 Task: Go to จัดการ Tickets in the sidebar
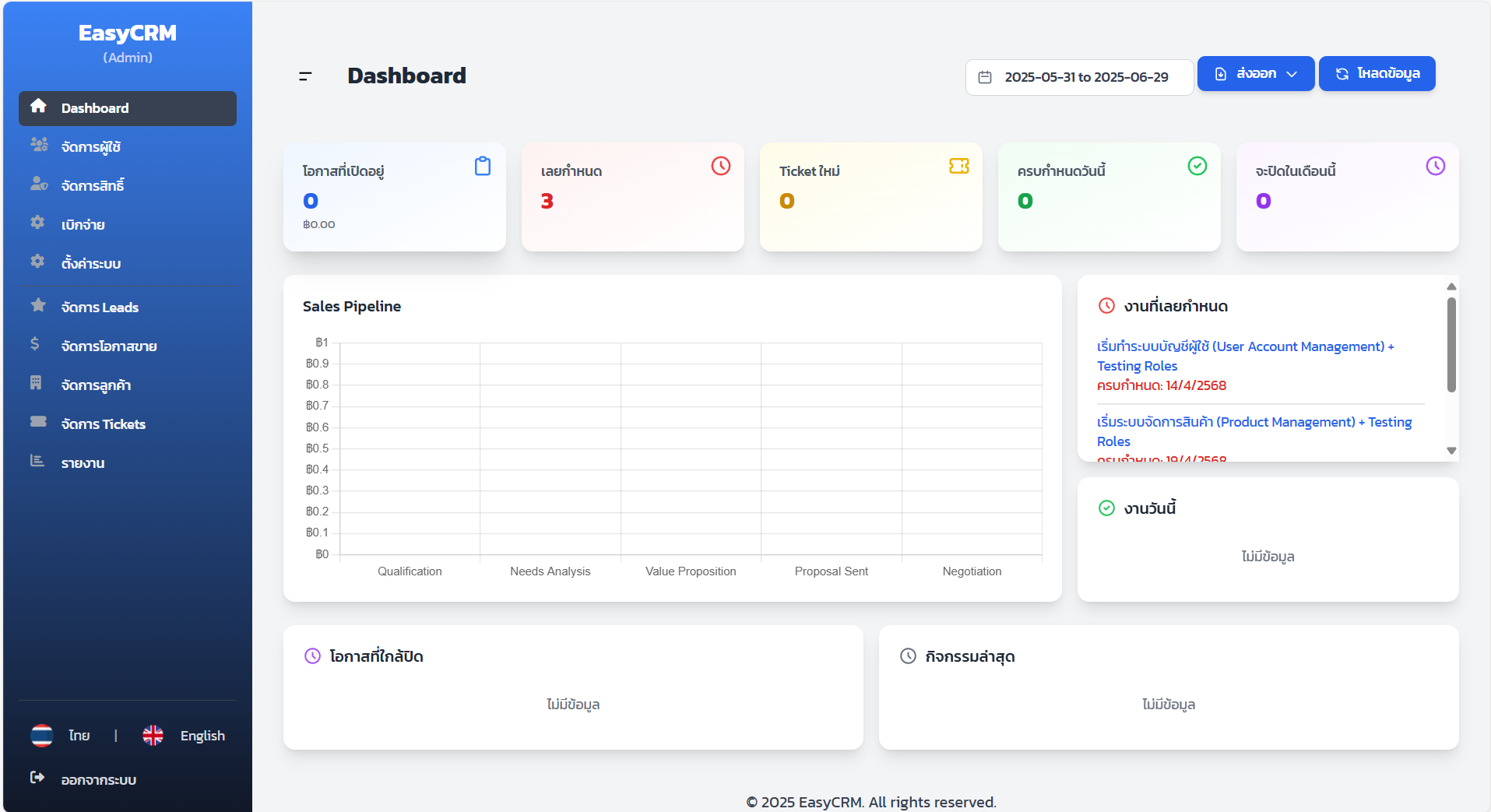[x=128, y=424]
